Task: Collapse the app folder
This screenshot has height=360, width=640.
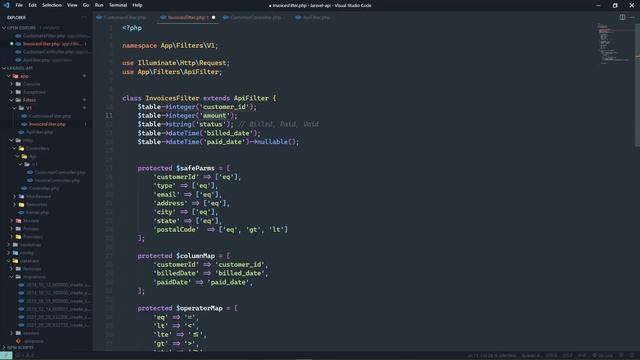Action: point(46,76)
